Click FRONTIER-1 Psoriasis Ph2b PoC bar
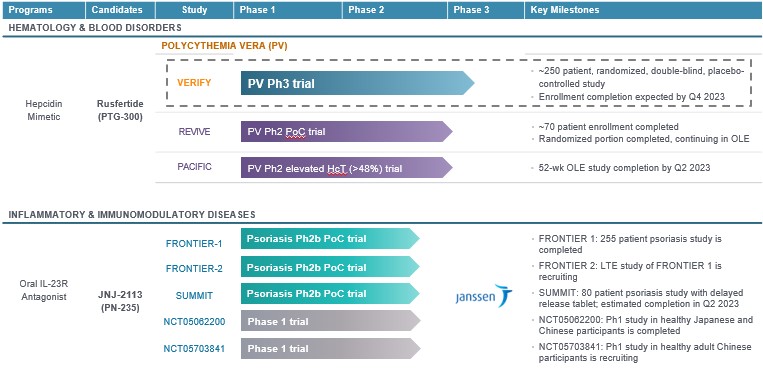 [330, 239]
